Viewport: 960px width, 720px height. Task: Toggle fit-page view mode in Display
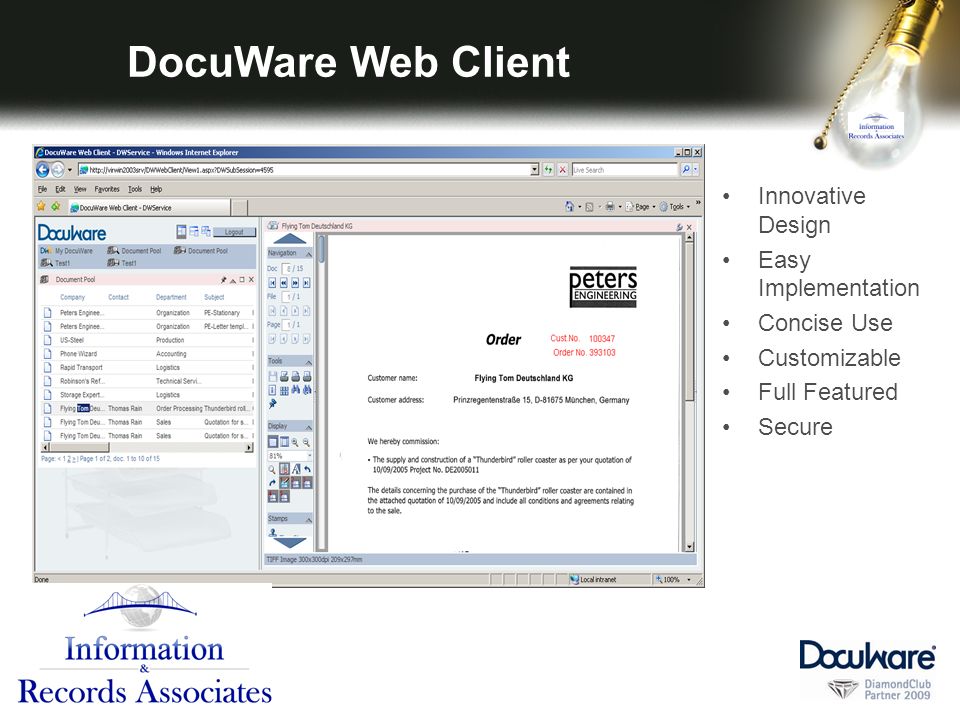coord(273,442)
